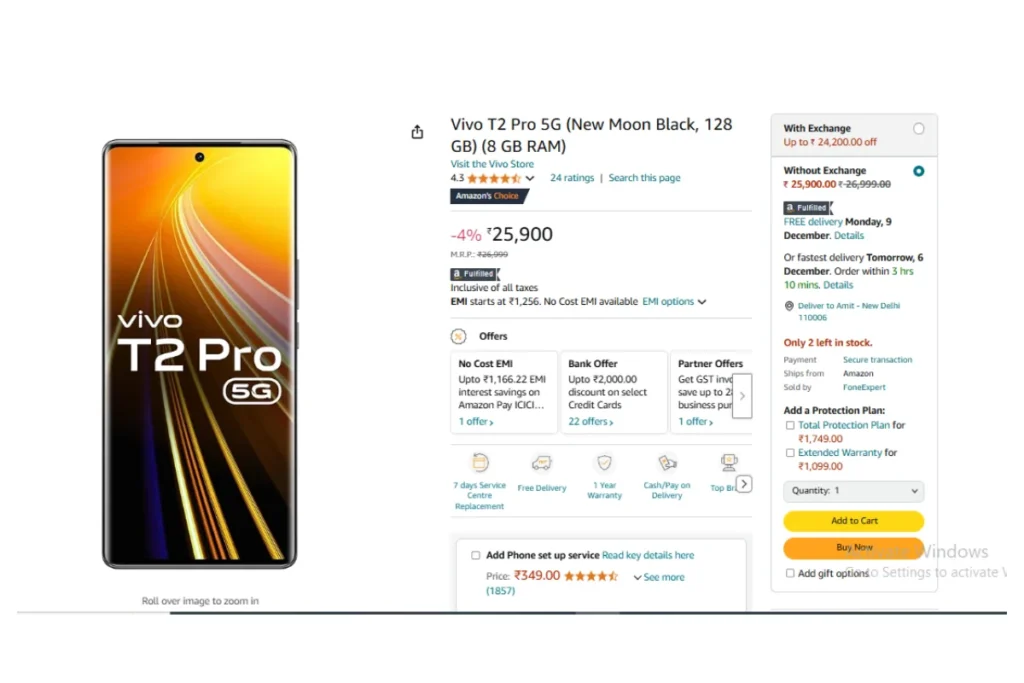Click the share icon beside the product title

click(x=417, y=132)
